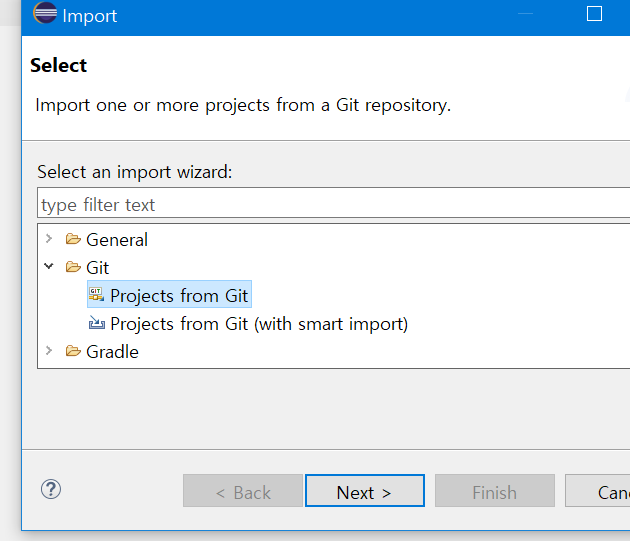Click the Next > button
The width and height of the screenshot is (630, 541).
pyautogui.click(x=365, y=491)
